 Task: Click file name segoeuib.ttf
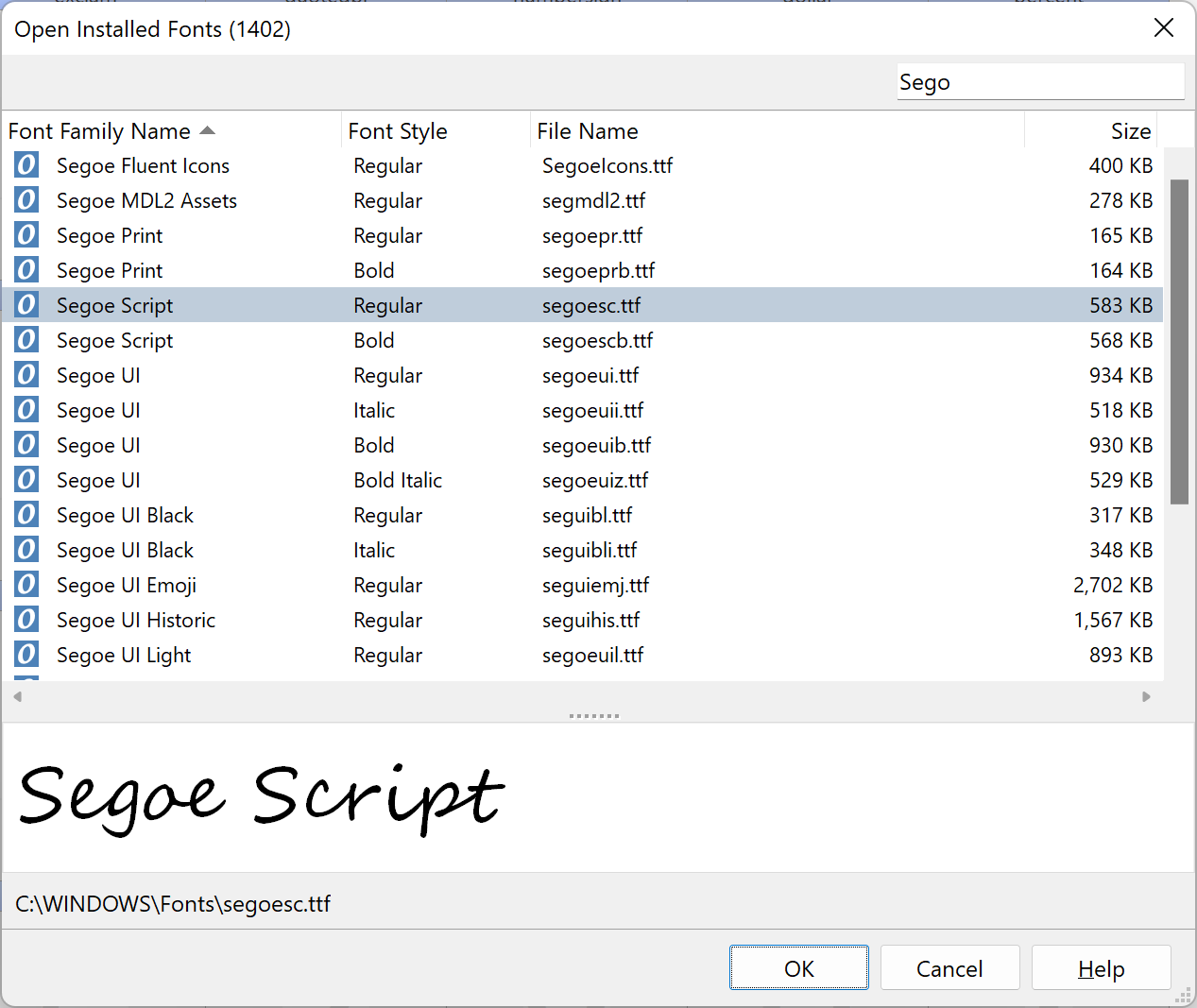[x=596, y=445]
